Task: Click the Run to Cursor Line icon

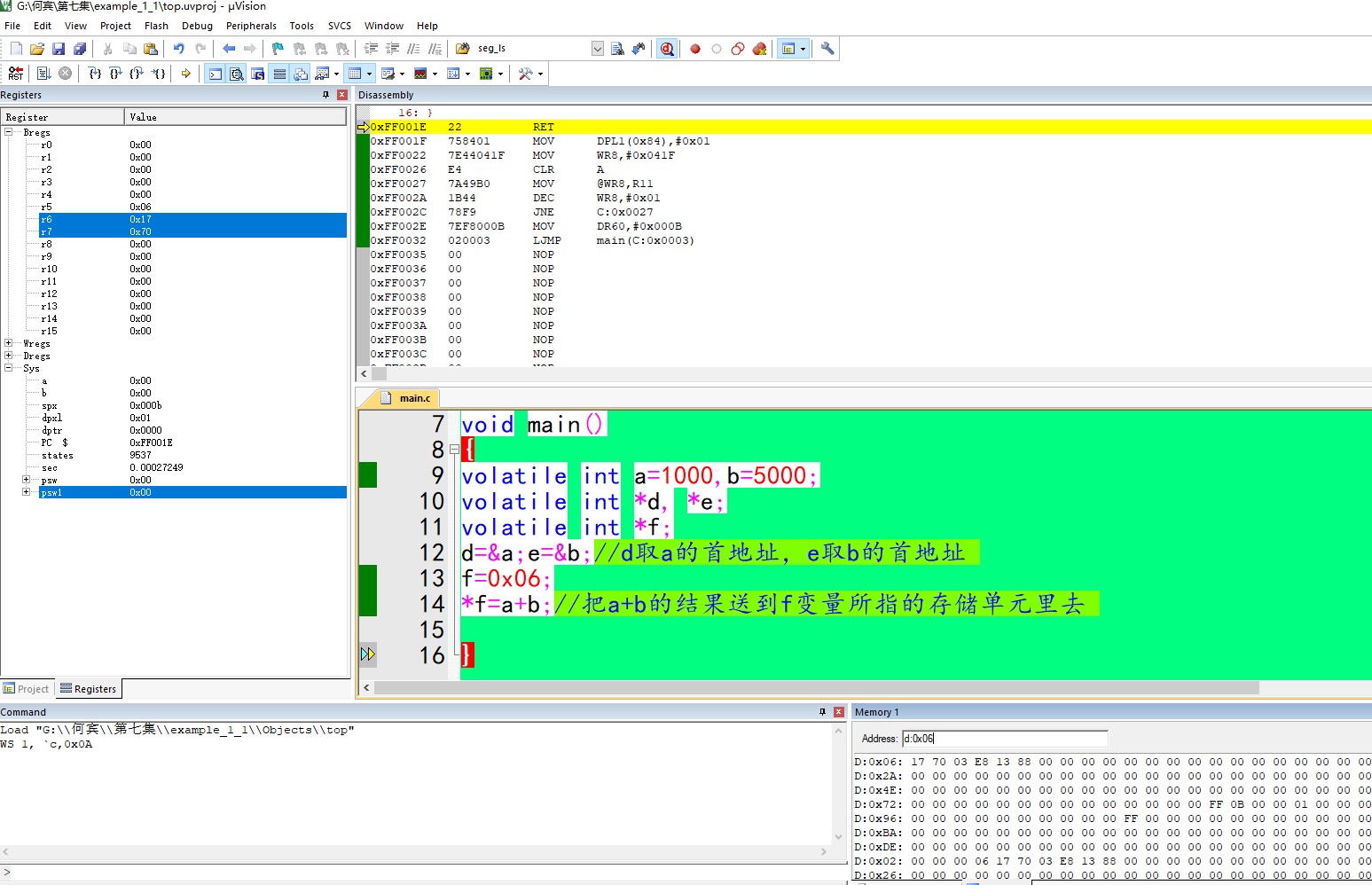Action: [x=159, y=74]
